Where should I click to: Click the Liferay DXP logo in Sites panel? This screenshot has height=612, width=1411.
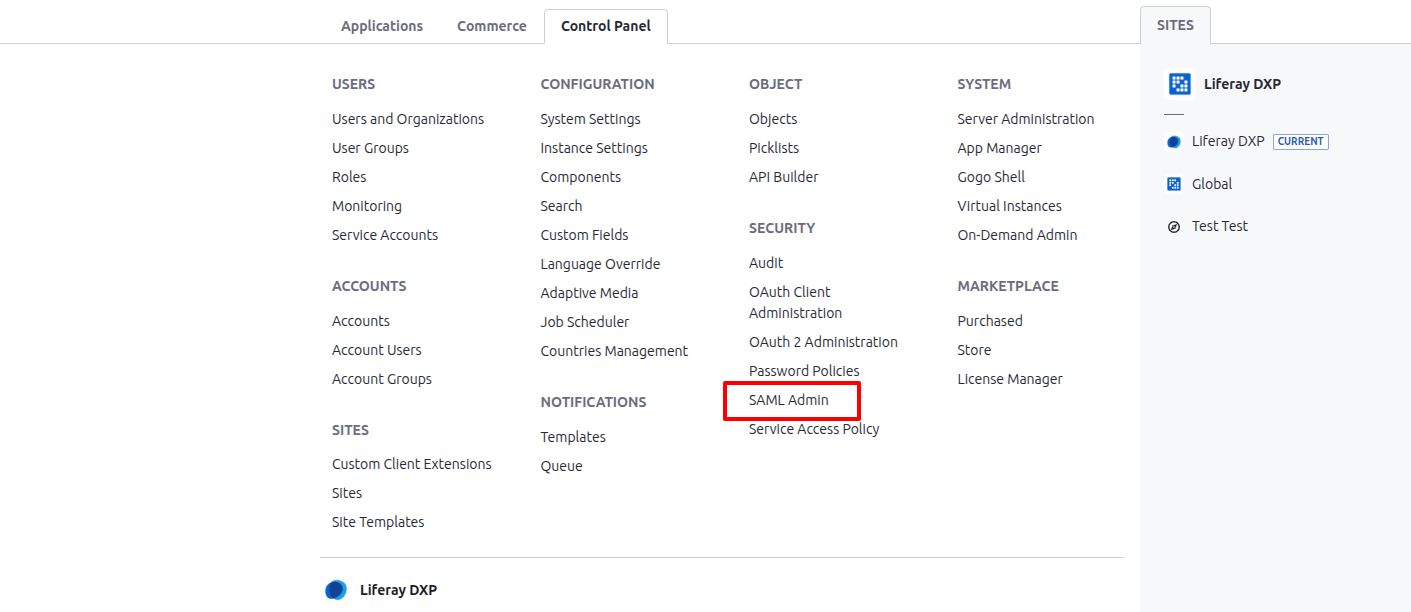[x=1180, y=84]
